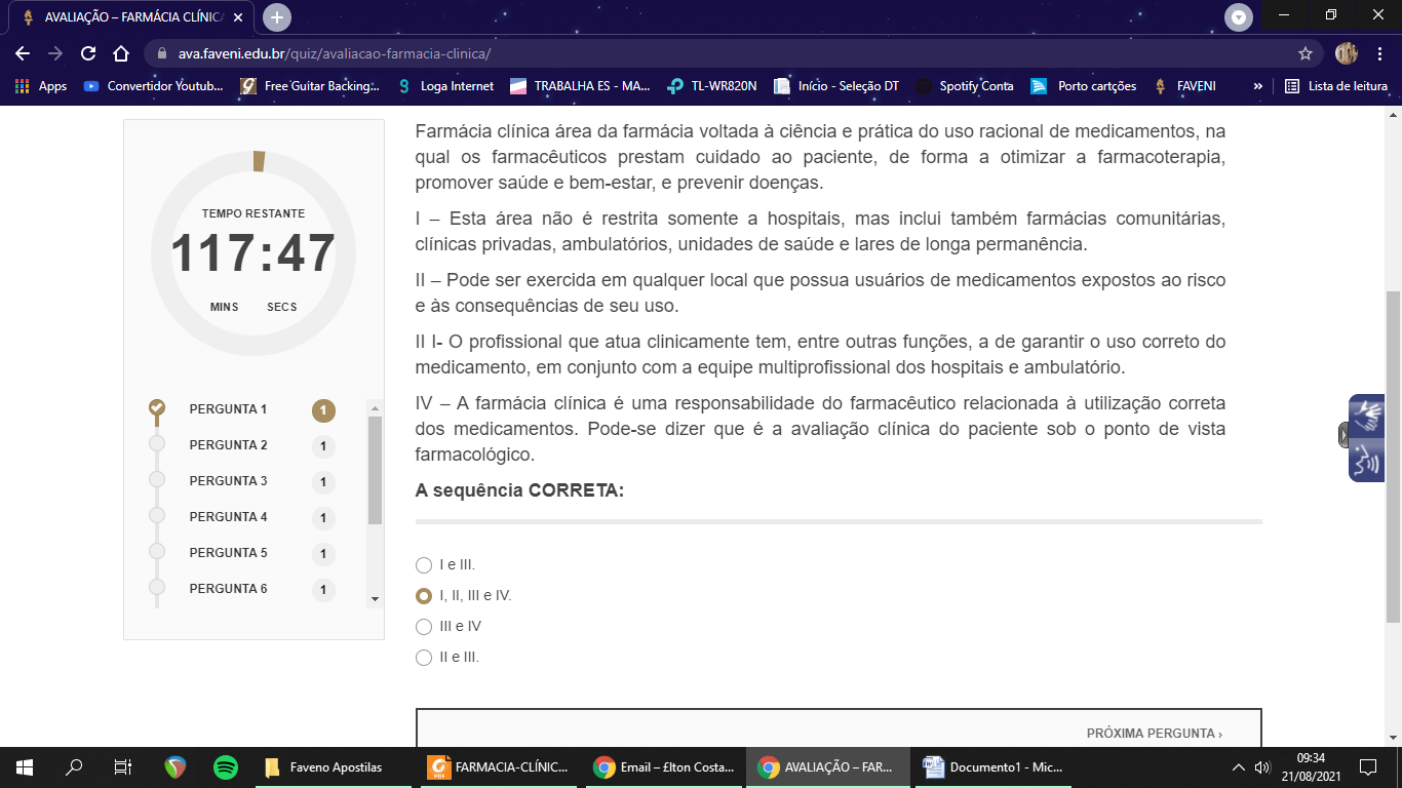1402x788 pixels.
Task: Click the browser home icon
Action: click(x=121, y=54)
